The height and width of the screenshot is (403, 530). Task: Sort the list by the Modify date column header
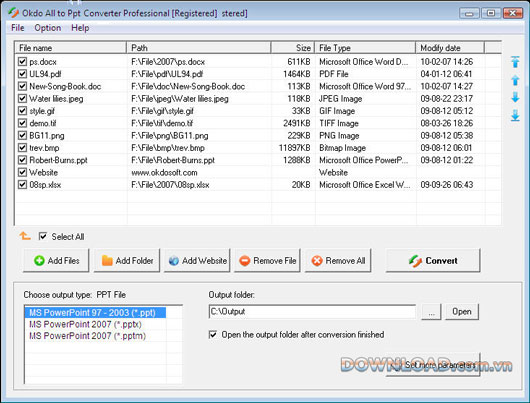[450, 48]
